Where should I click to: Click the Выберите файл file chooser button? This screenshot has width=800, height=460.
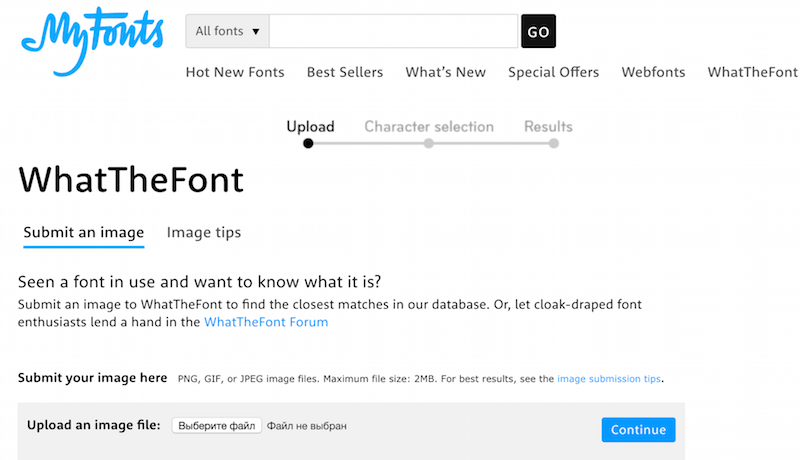coord(217,426)
